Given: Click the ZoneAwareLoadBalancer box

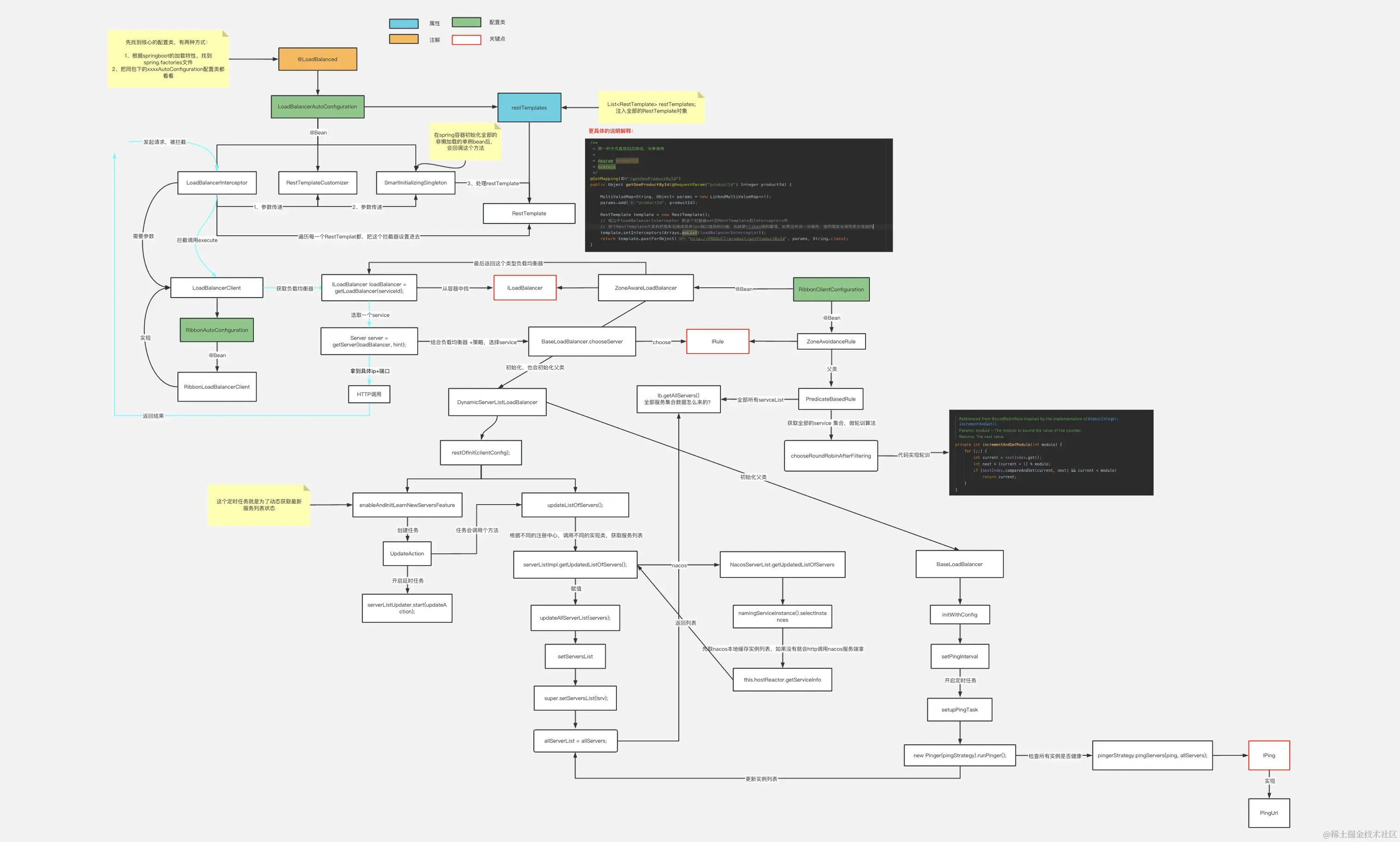Looking at the screenshot, I should [x=645, y=288].
